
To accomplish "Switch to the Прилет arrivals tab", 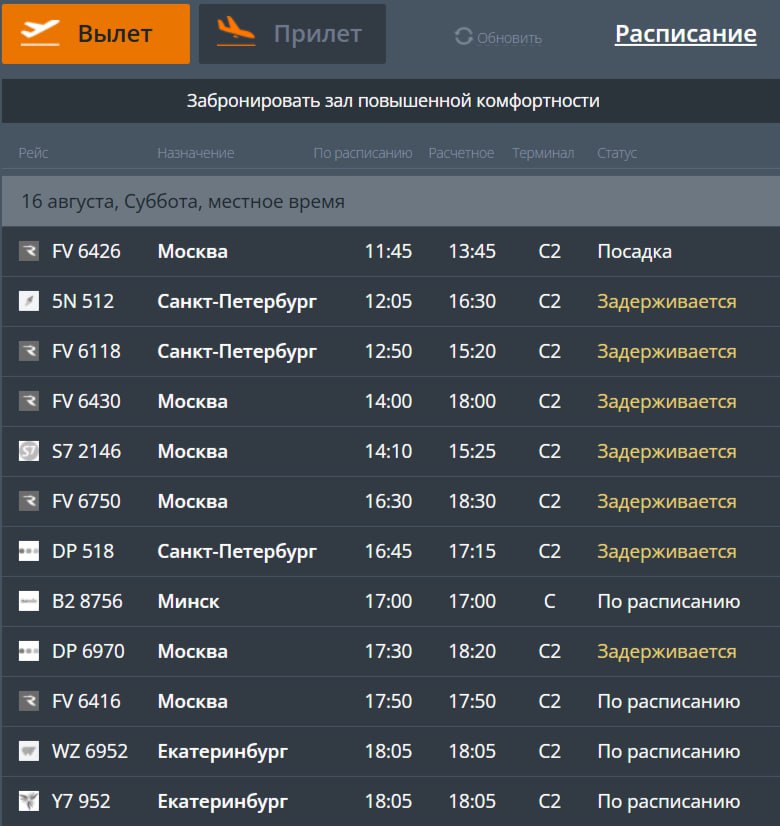I will [292, 34].
